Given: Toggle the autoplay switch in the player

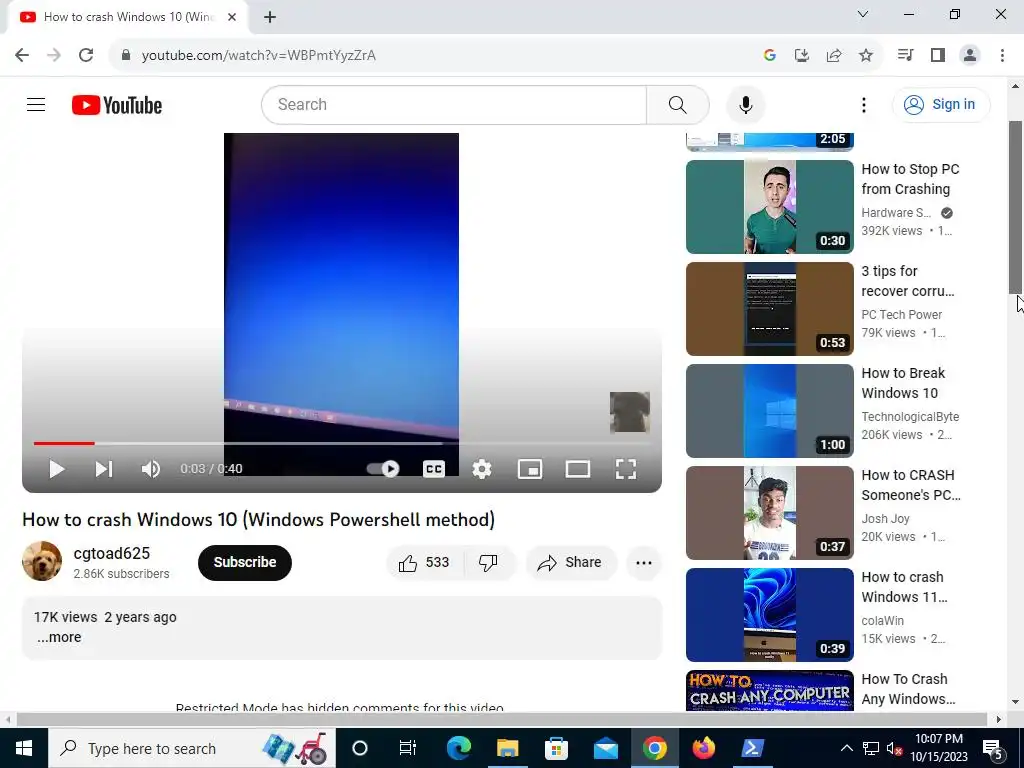Looking at the screenshot, I should (383, 469).
